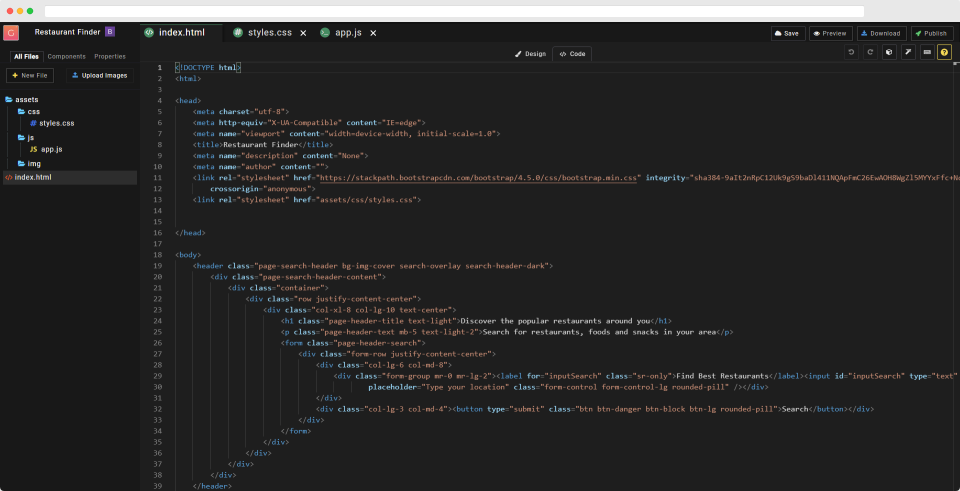The image size is (960, 491).
Task: Close the app.js tab
Action: coord(373,33)
